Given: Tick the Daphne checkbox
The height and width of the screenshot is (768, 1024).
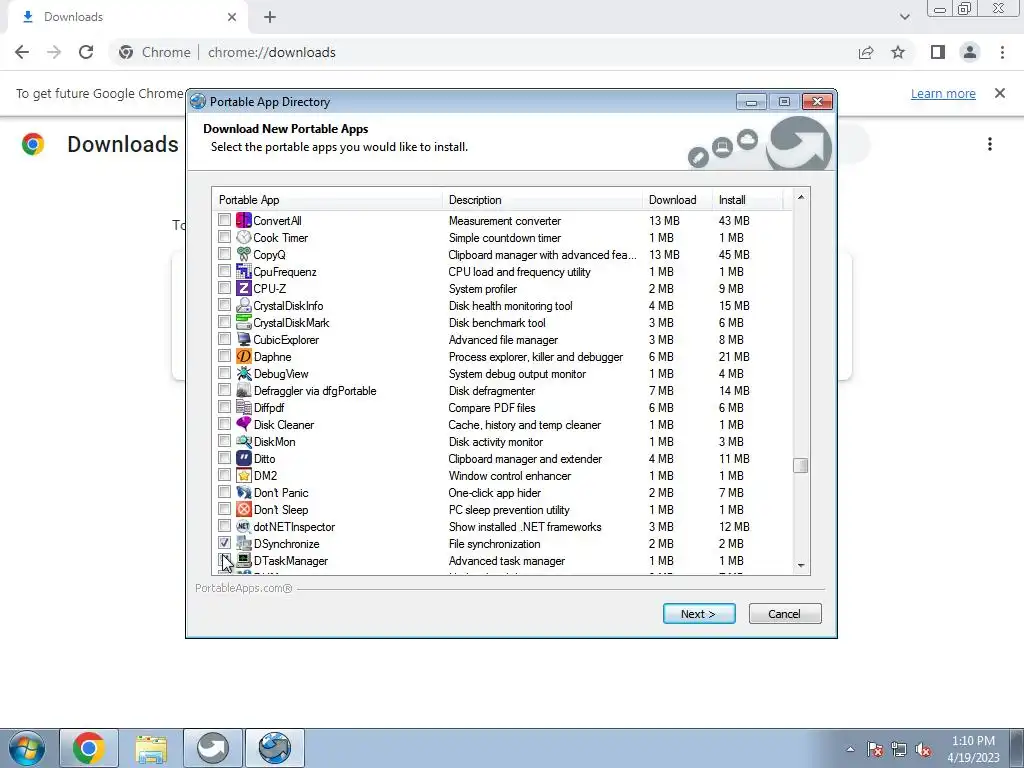Looking at the screenshot, I should click(x=225, y=356).
